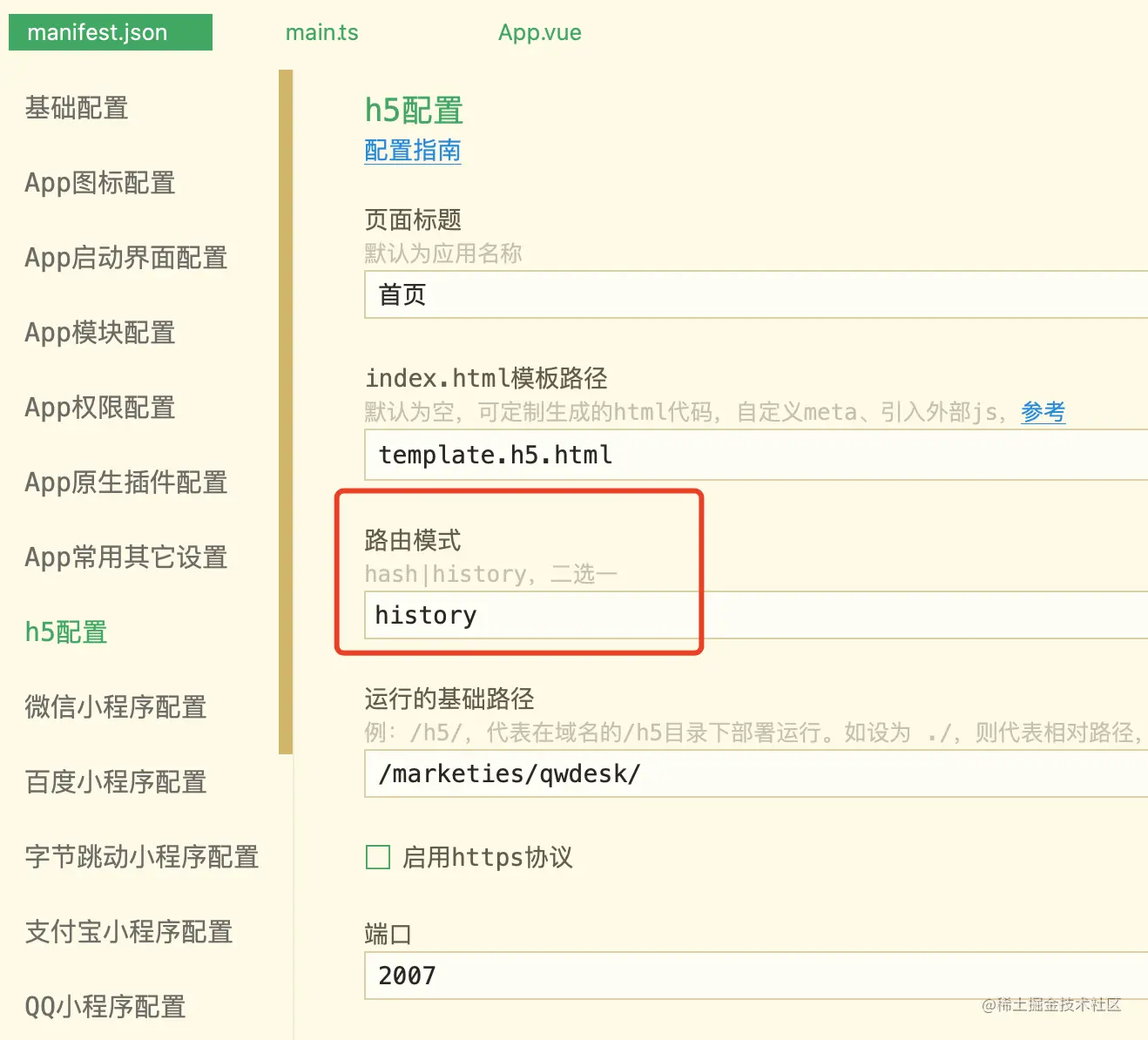1148x1040 pixels.
Task: Click the 路由模式 input with history
Action: 756,615
